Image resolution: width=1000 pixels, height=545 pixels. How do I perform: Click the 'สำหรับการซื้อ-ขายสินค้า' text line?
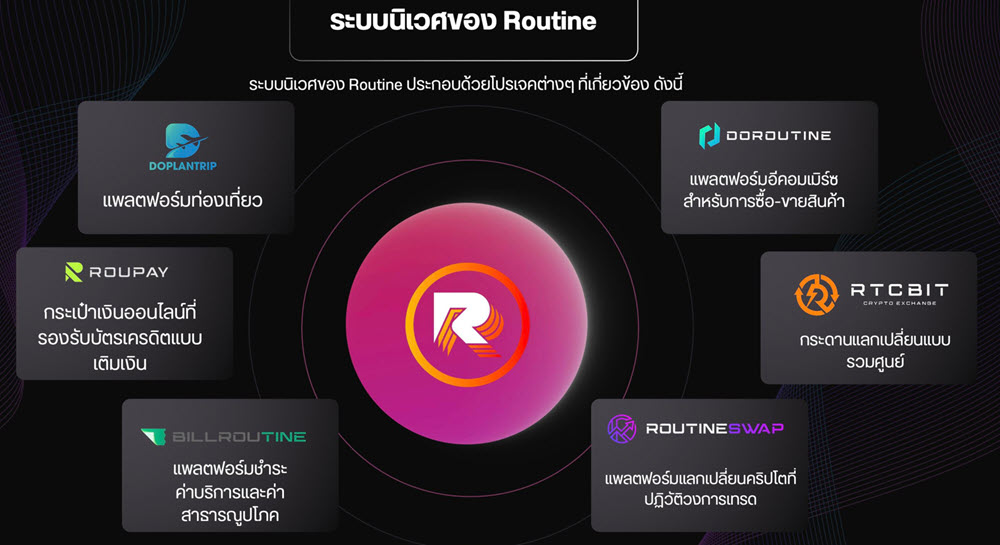pos(763,201)
